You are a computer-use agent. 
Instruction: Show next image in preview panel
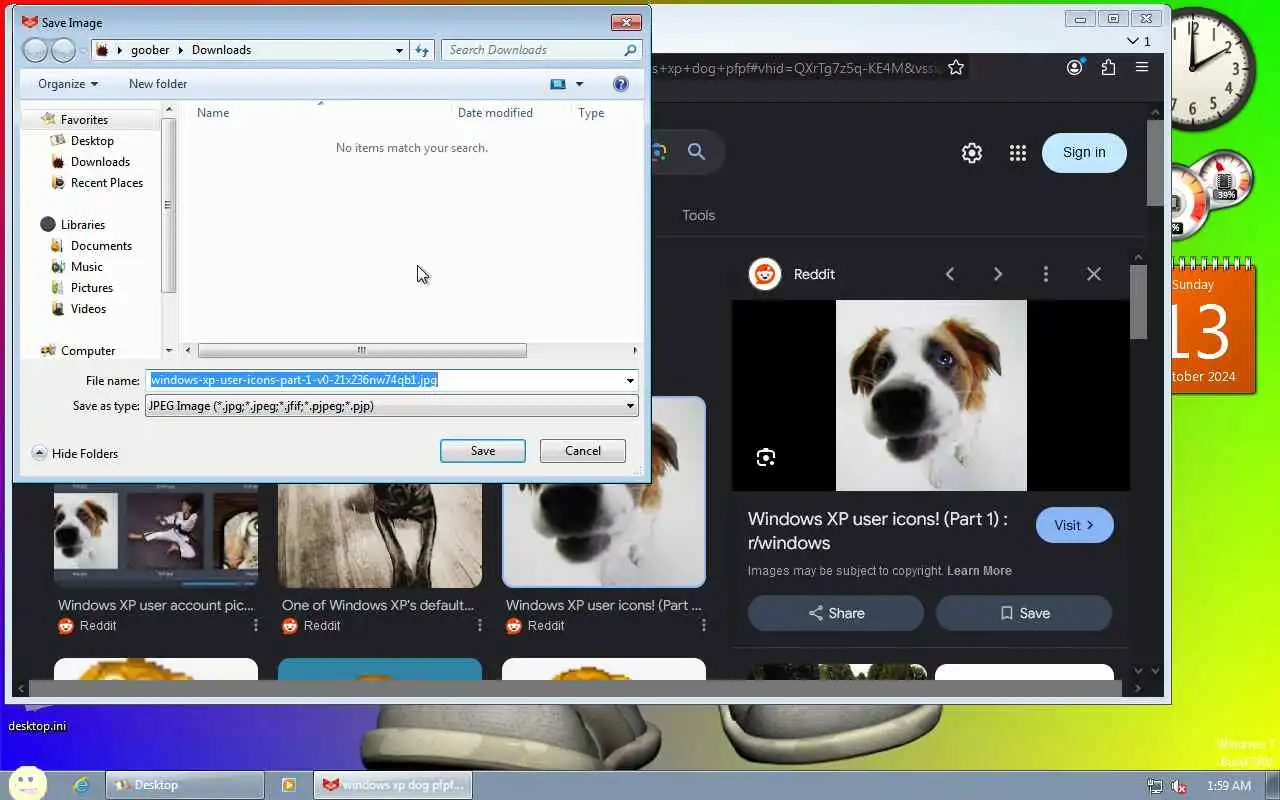(x=998, y=274)
